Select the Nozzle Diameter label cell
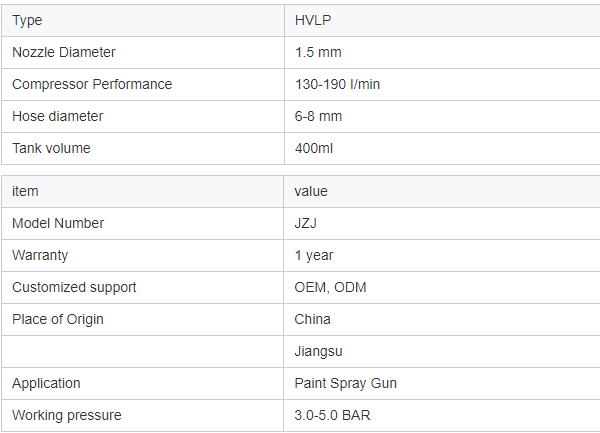The height and width of the screenshot is (433, 600). (x=64, y=52)
